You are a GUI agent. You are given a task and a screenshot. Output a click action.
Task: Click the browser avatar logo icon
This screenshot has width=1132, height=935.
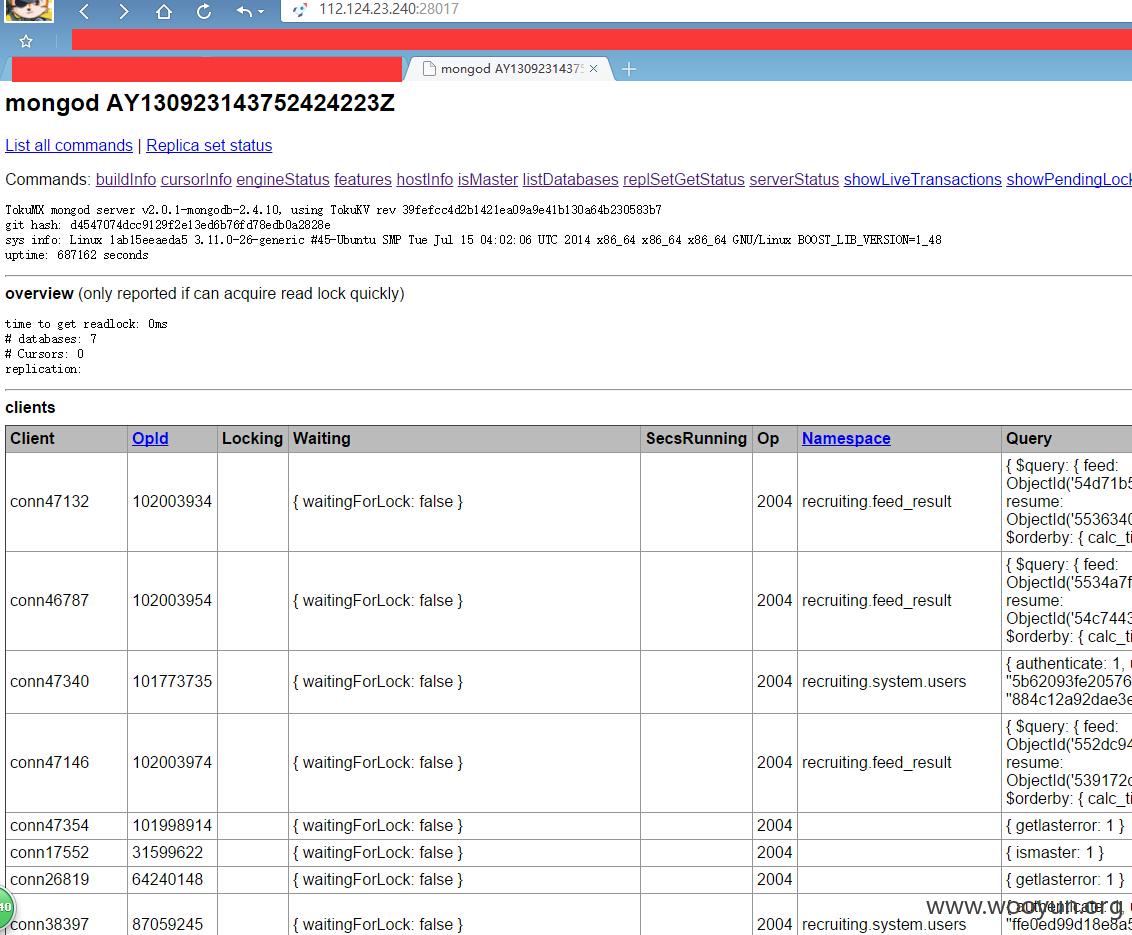29,10
